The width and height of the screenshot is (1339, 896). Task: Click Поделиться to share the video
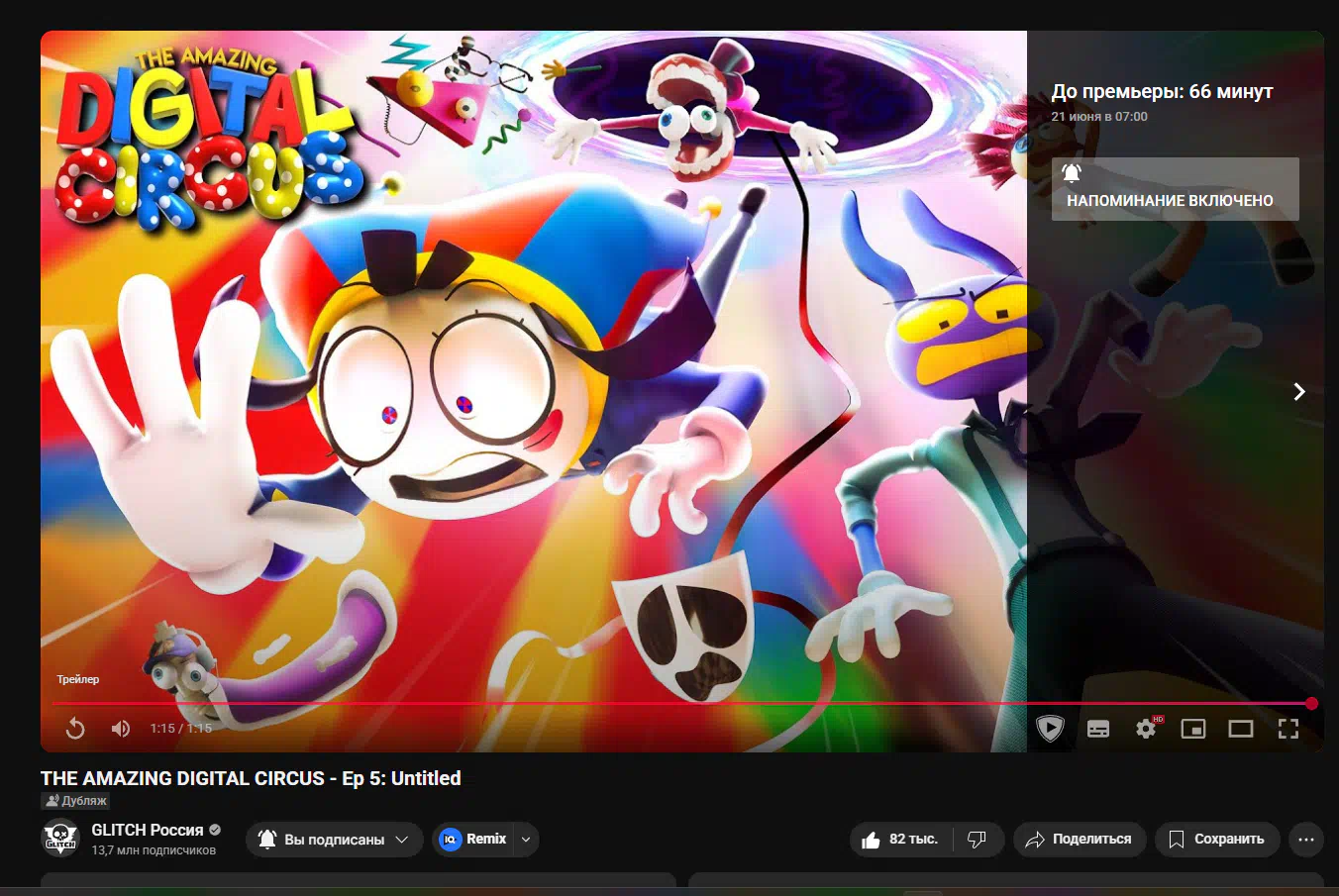coord(1079,840)
